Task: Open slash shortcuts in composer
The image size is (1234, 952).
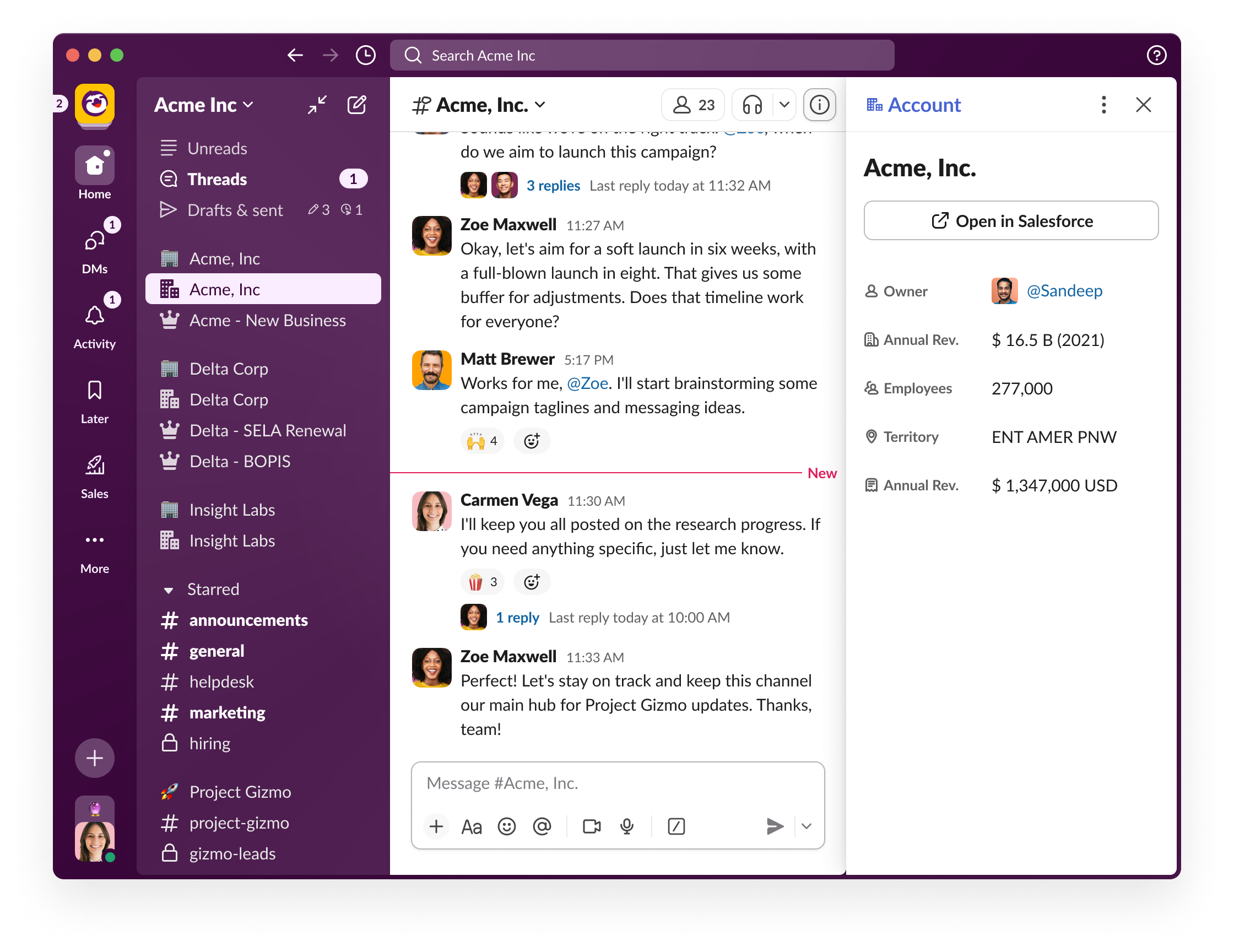Action: [x=676, y=826]
